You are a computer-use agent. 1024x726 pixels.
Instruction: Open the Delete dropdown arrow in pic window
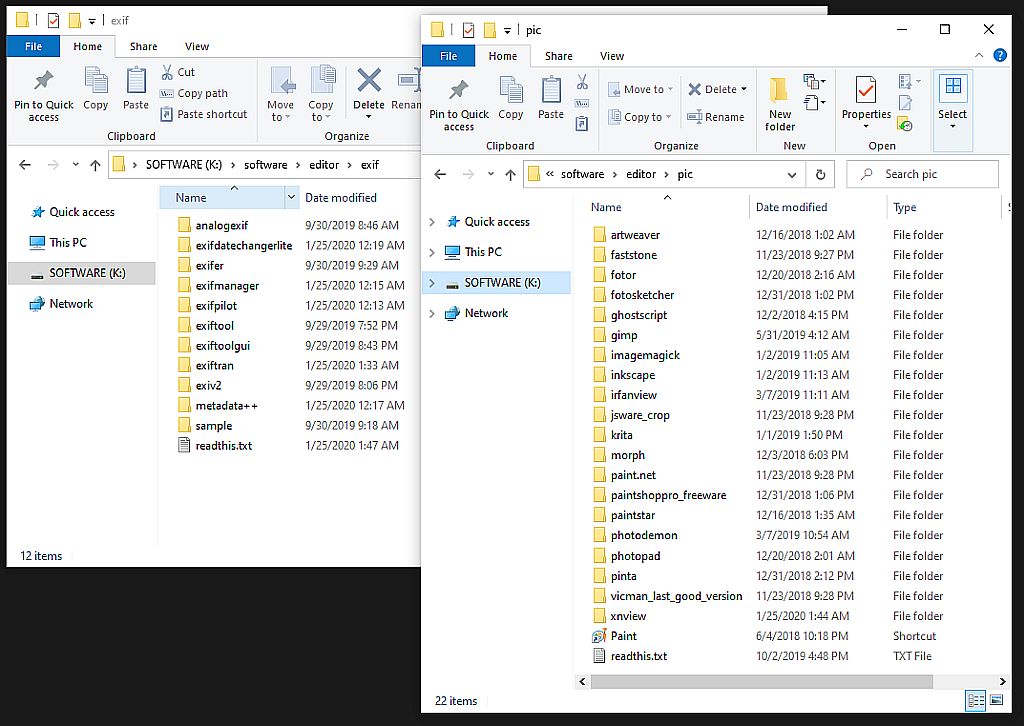pyautogui.click(x=744, y=89)
